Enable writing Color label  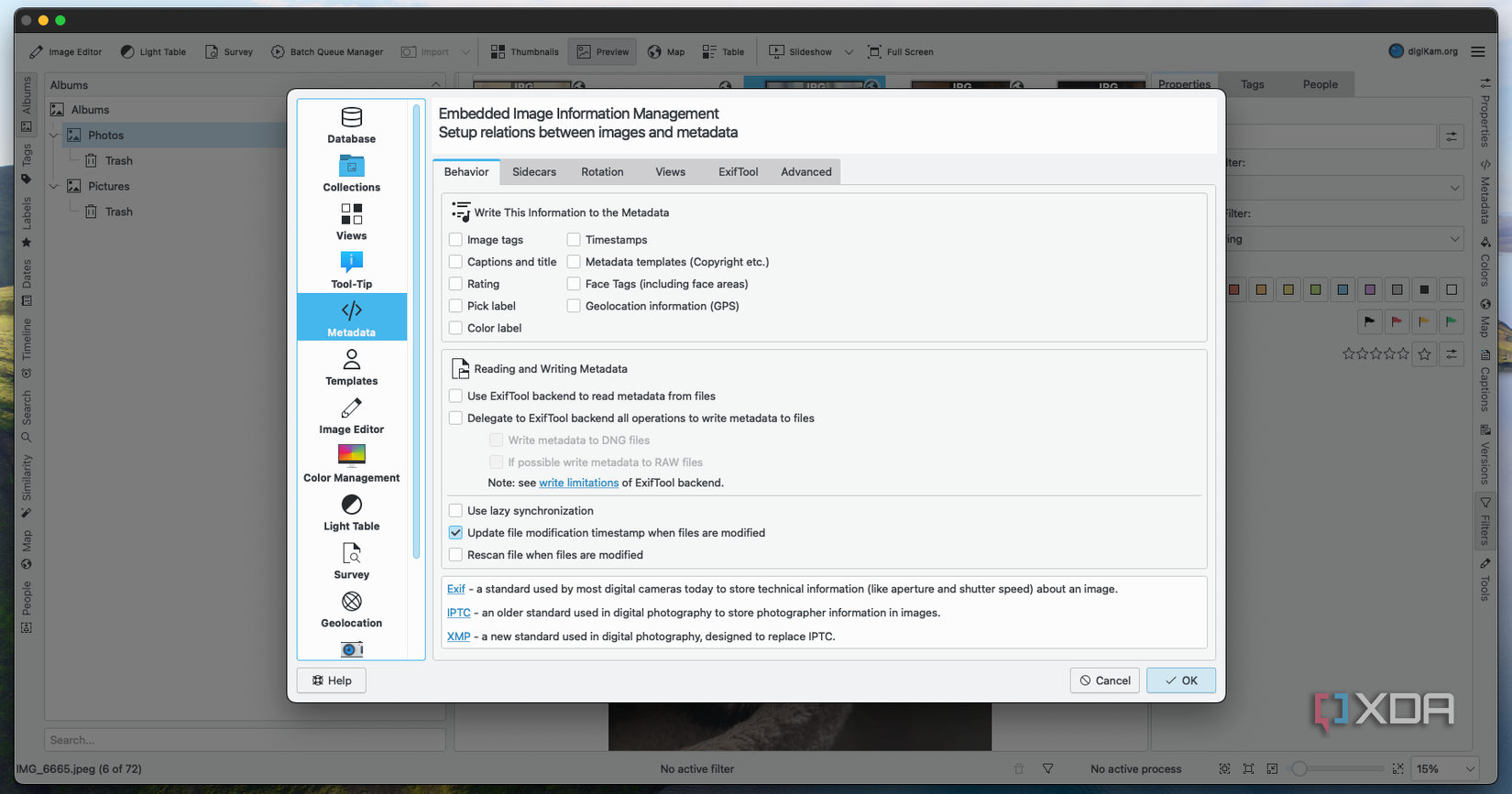[x=455, y=328]
